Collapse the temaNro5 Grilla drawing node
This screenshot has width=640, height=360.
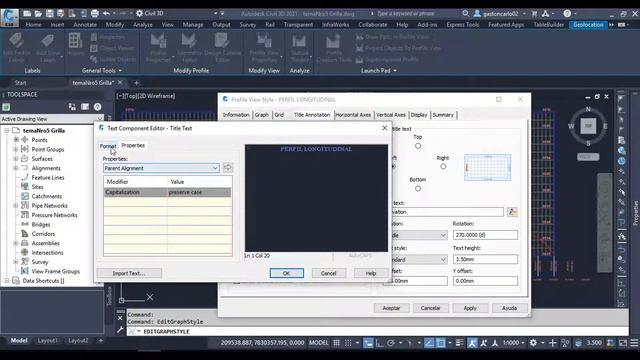7,131
